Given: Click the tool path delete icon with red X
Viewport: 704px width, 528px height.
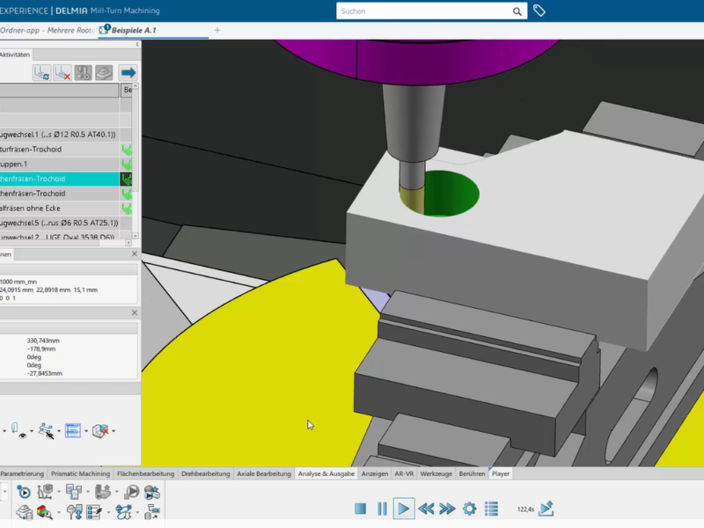Looking at the screenshot, I should [x=62, y=73].
